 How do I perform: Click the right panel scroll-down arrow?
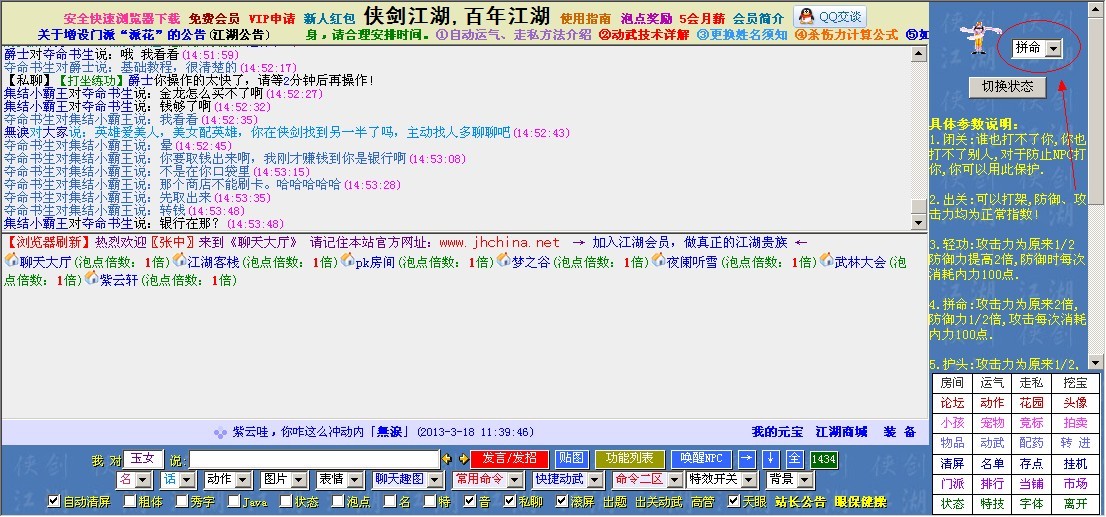click(1095, 363)
